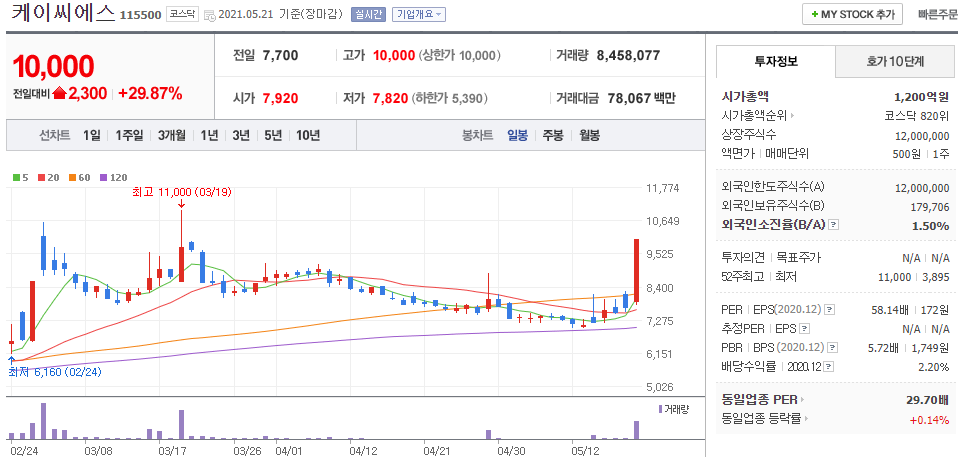Click the help icon next to PER EPS(2020.12)

pos(829,310)
